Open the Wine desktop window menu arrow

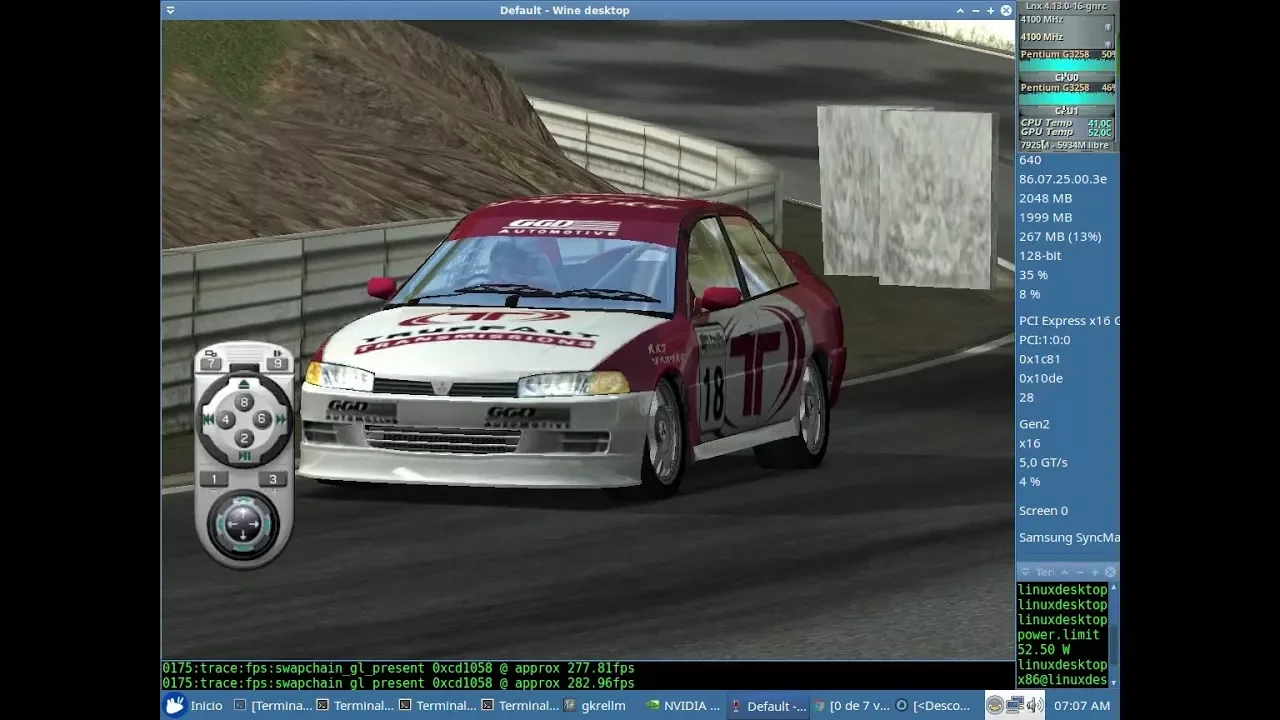[170, 10]
